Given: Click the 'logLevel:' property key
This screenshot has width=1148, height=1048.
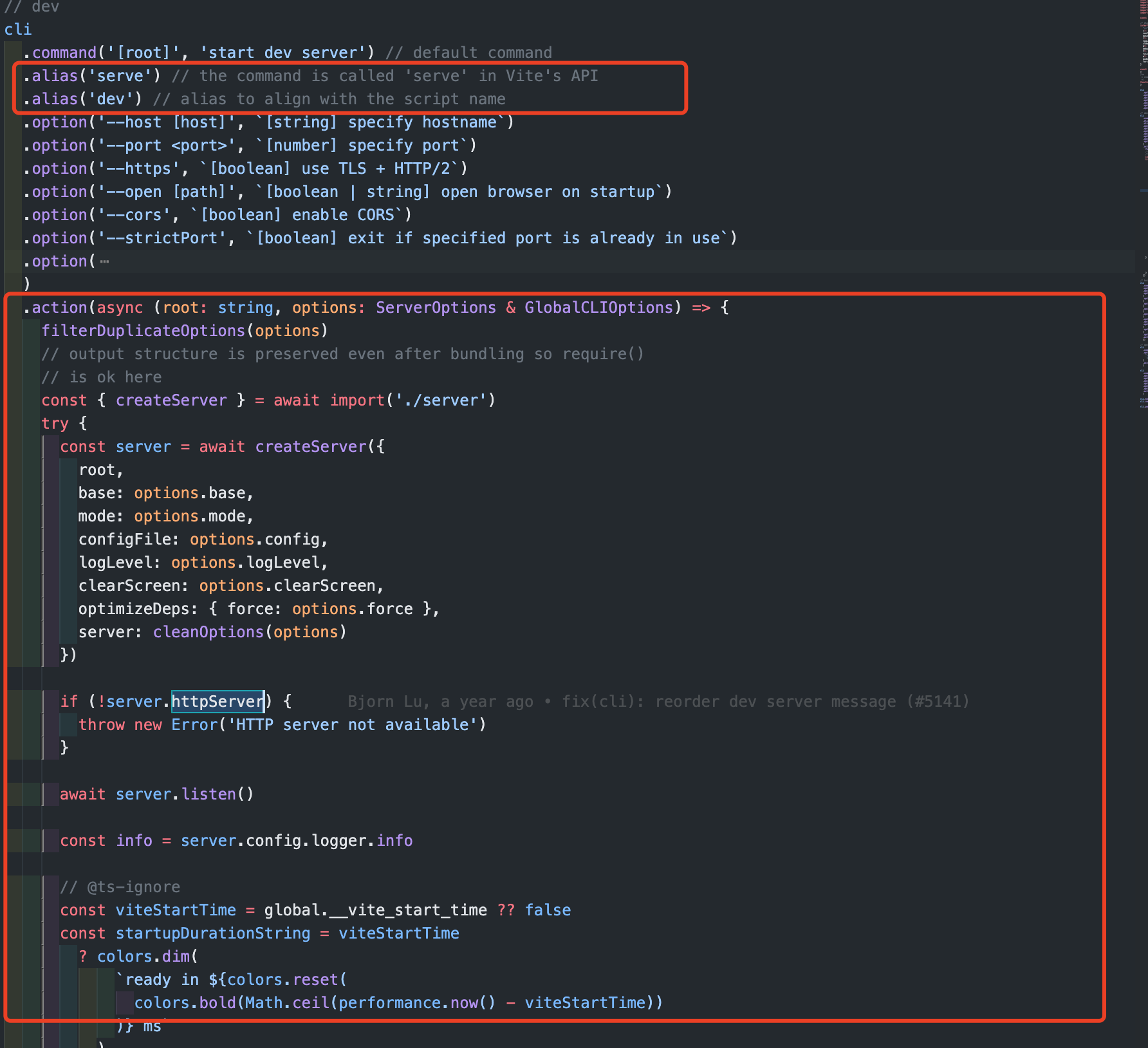Looking at the screenshot, I should [120, 563].
